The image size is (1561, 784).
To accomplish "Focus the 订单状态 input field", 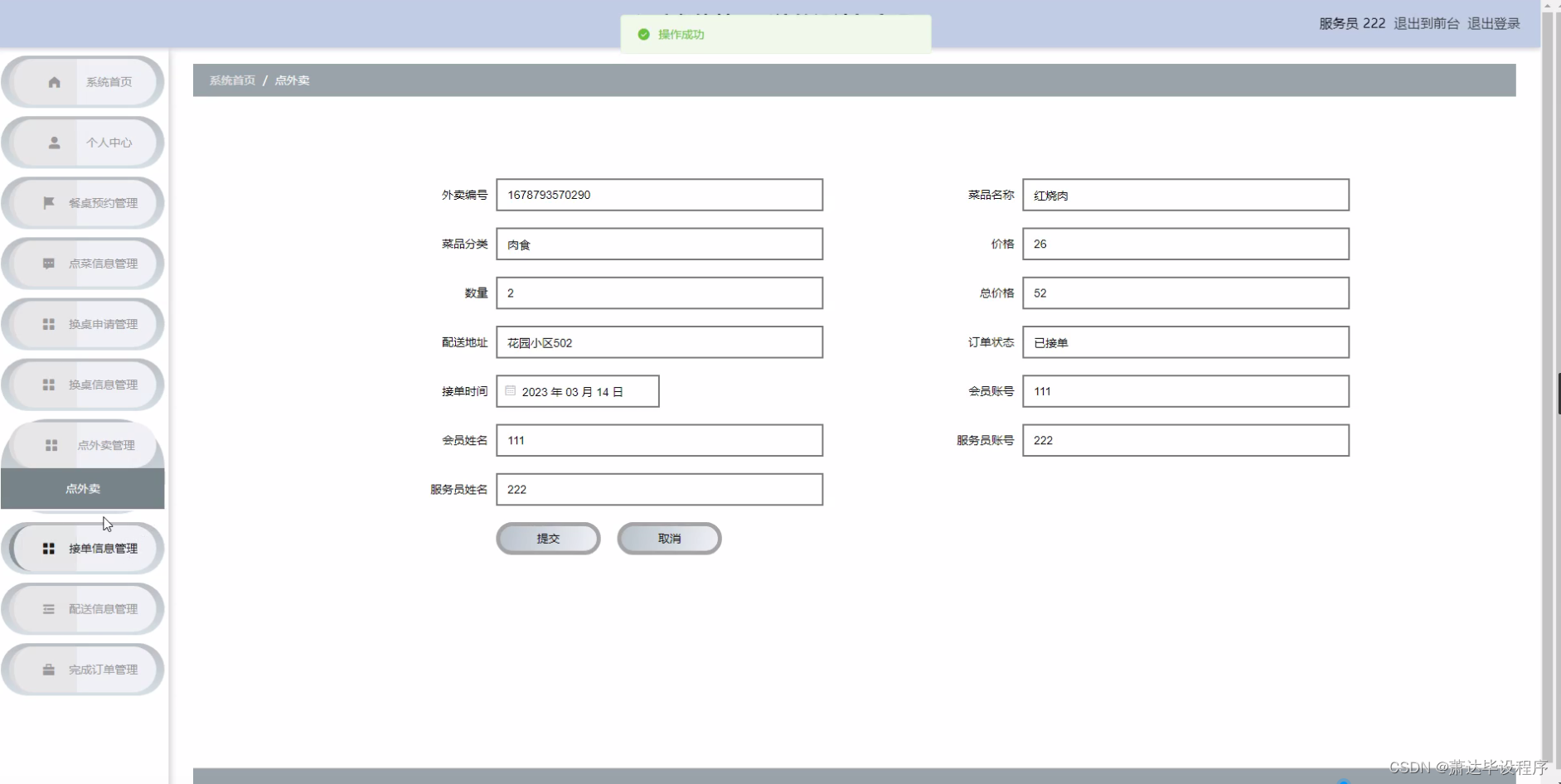I will [1185, 342].
